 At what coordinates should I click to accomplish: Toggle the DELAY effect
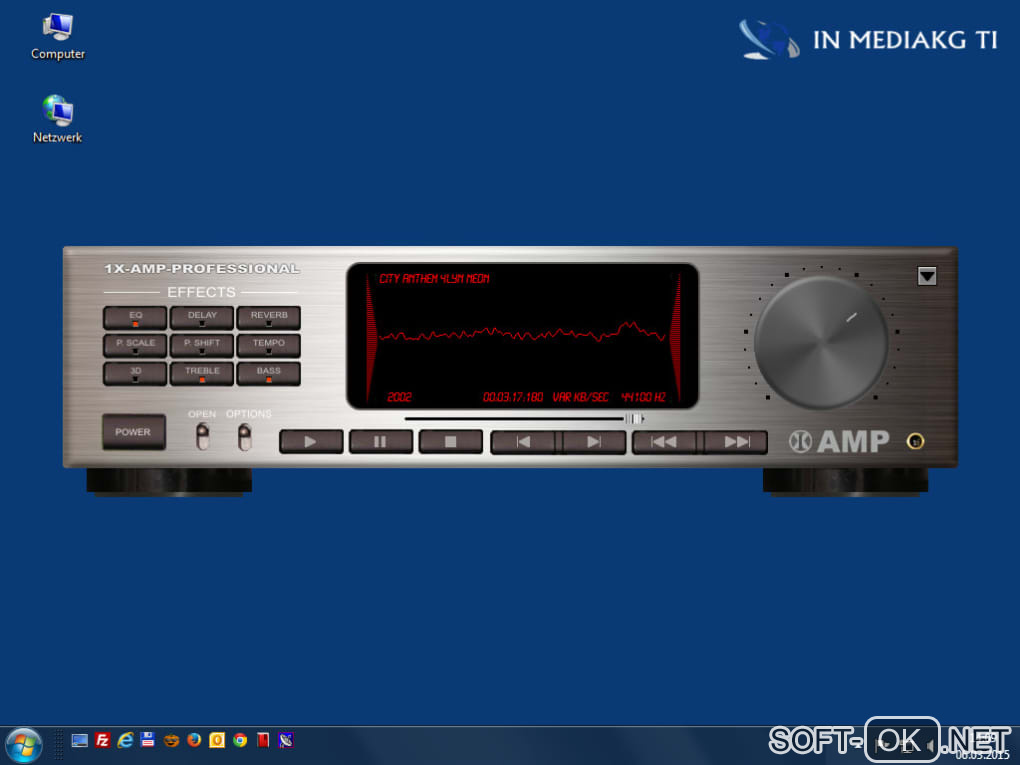[202, 318]
